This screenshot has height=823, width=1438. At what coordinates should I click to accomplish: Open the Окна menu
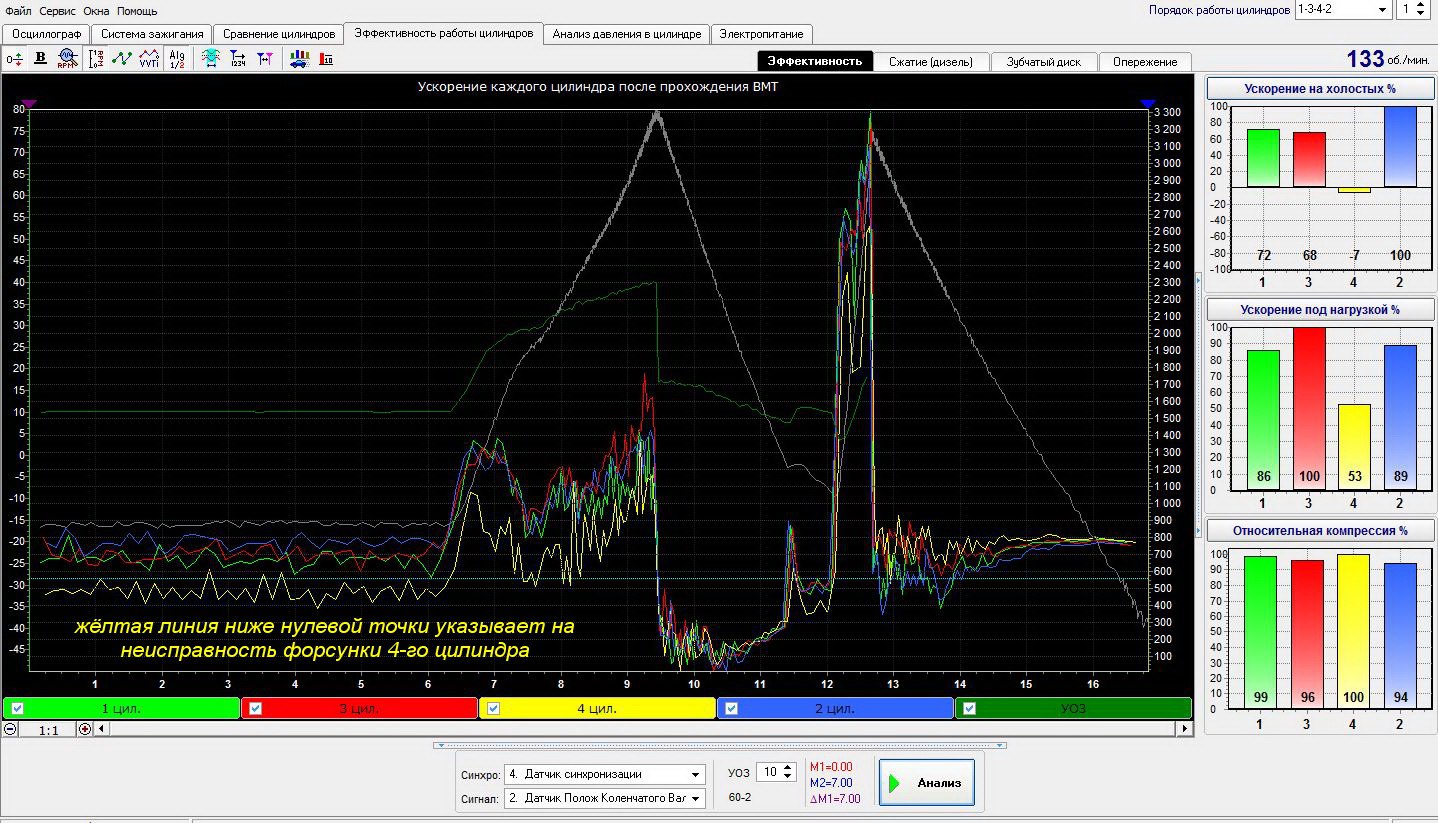tap(97, 11)
